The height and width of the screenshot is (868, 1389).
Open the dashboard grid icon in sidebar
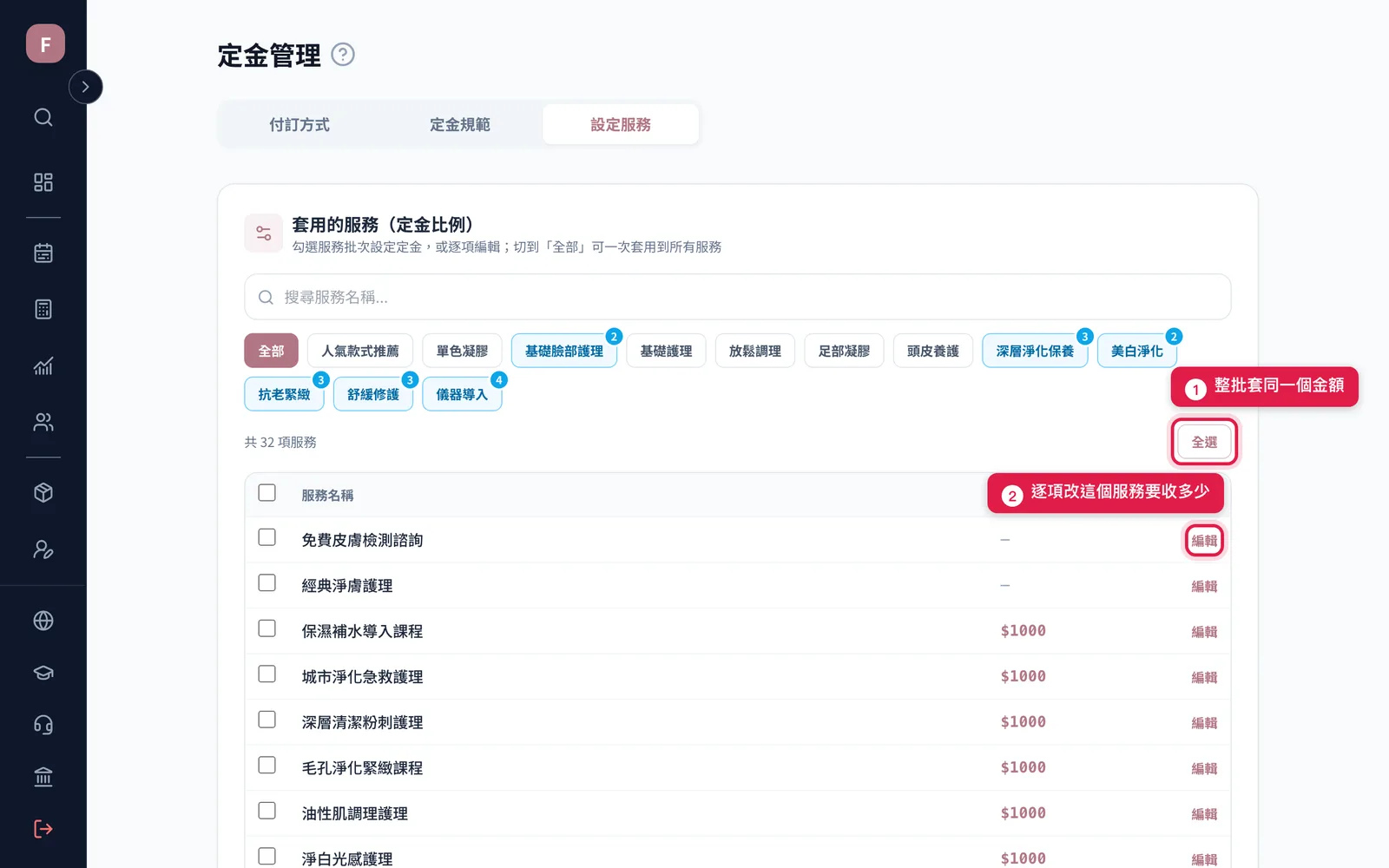tap(43, 182)
